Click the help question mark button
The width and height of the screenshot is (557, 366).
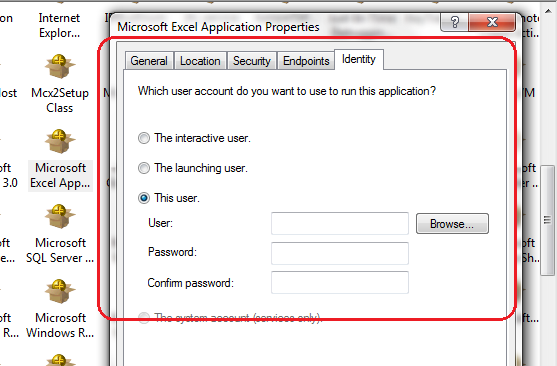point(454,22)
